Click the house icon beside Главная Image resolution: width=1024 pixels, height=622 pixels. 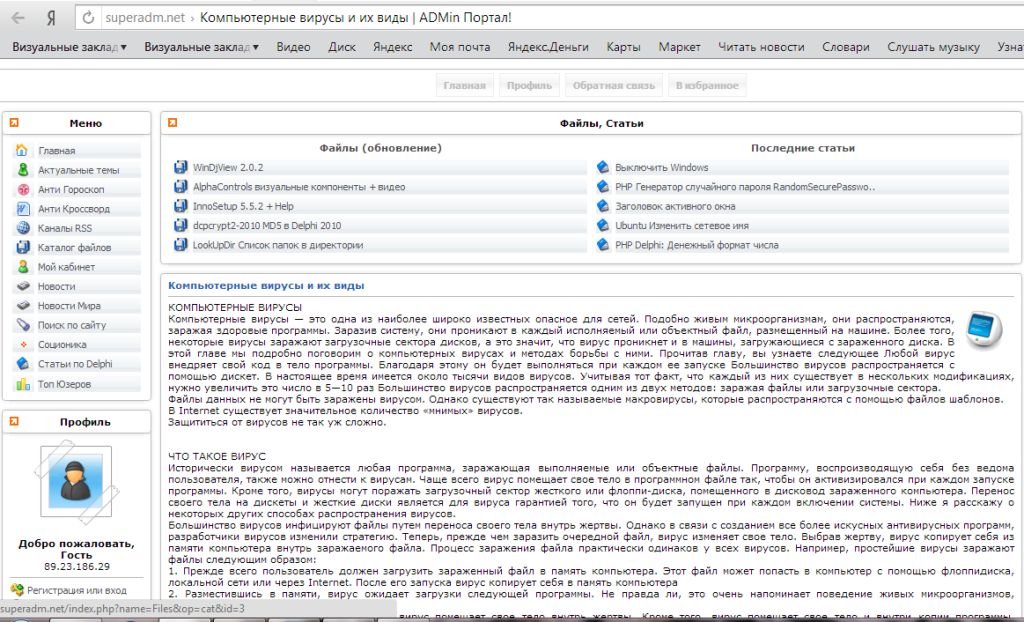[x=22, y=150]
